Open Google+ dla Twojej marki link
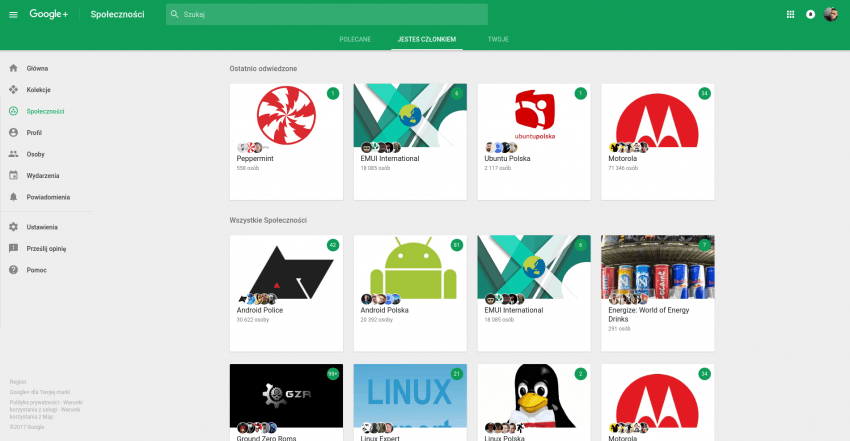Image resolution: width=850 pixels, height=441 pixels. point(40,392)
